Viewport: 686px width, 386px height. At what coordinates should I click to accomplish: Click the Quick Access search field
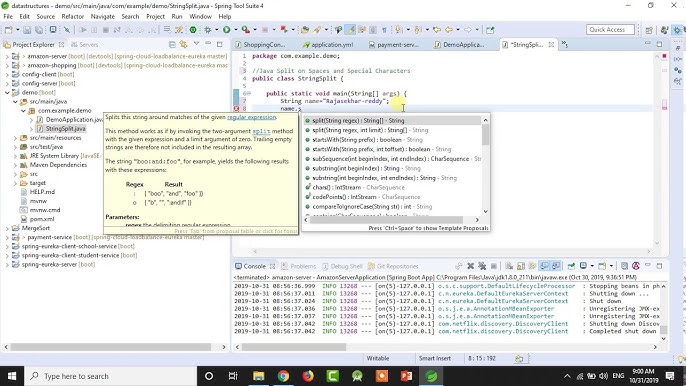610,30
